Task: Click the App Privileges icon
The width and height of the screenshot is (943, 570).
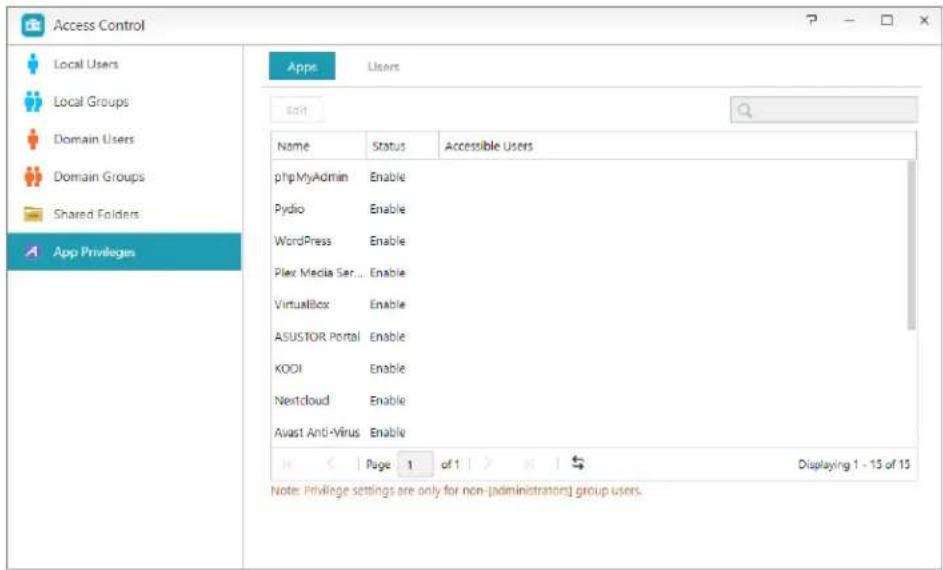Action: pos(33,252)
